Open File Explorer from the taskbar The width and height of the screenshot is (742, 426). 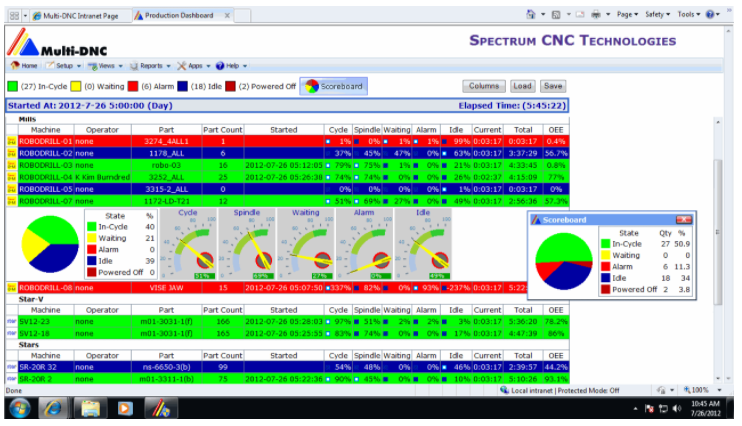point(90,408)
